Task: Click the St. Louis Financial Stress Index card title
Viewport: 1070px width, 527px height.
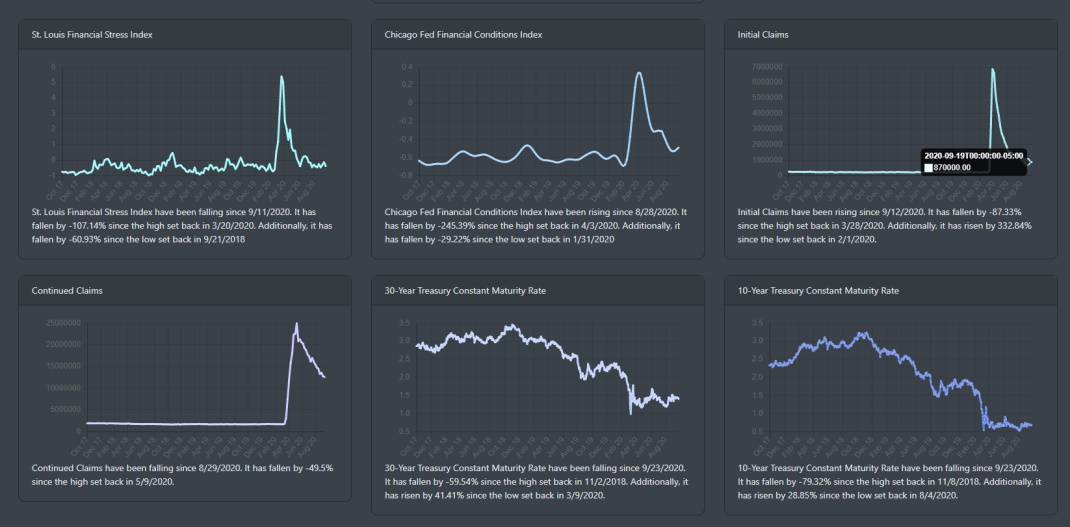Action: pos(92,34)
